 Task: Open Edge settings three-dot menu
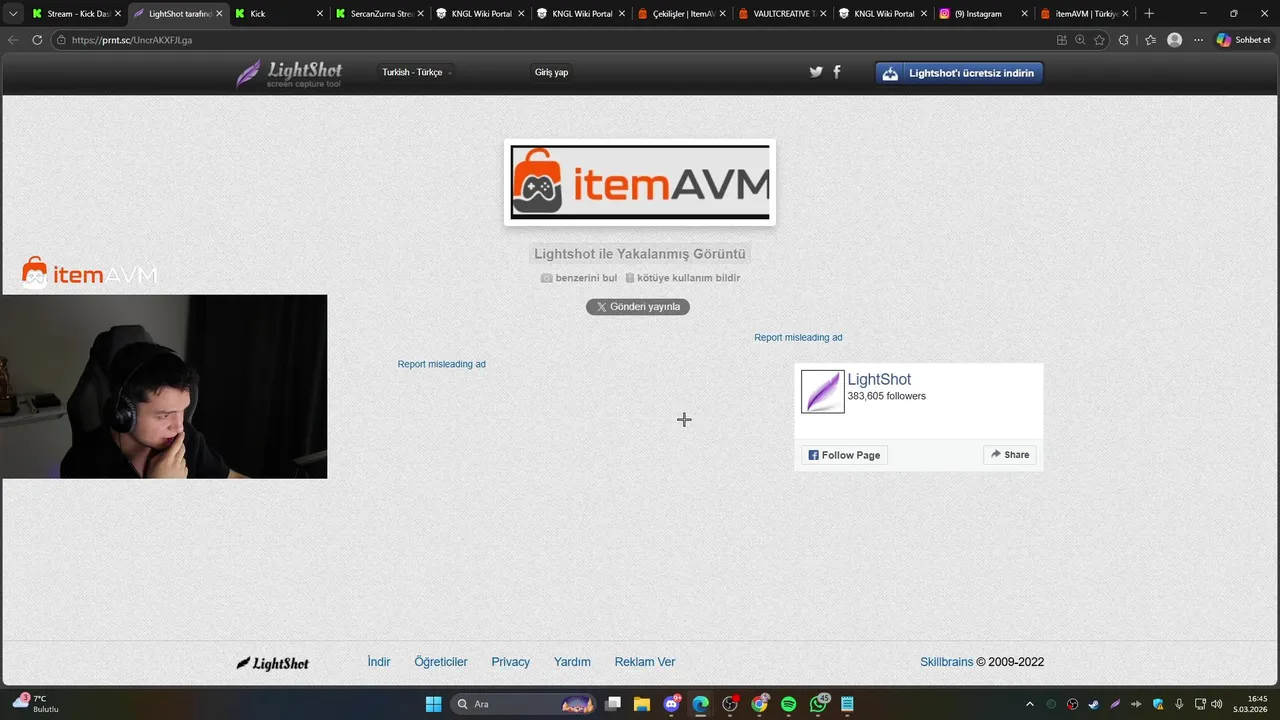pos(1198,40)
